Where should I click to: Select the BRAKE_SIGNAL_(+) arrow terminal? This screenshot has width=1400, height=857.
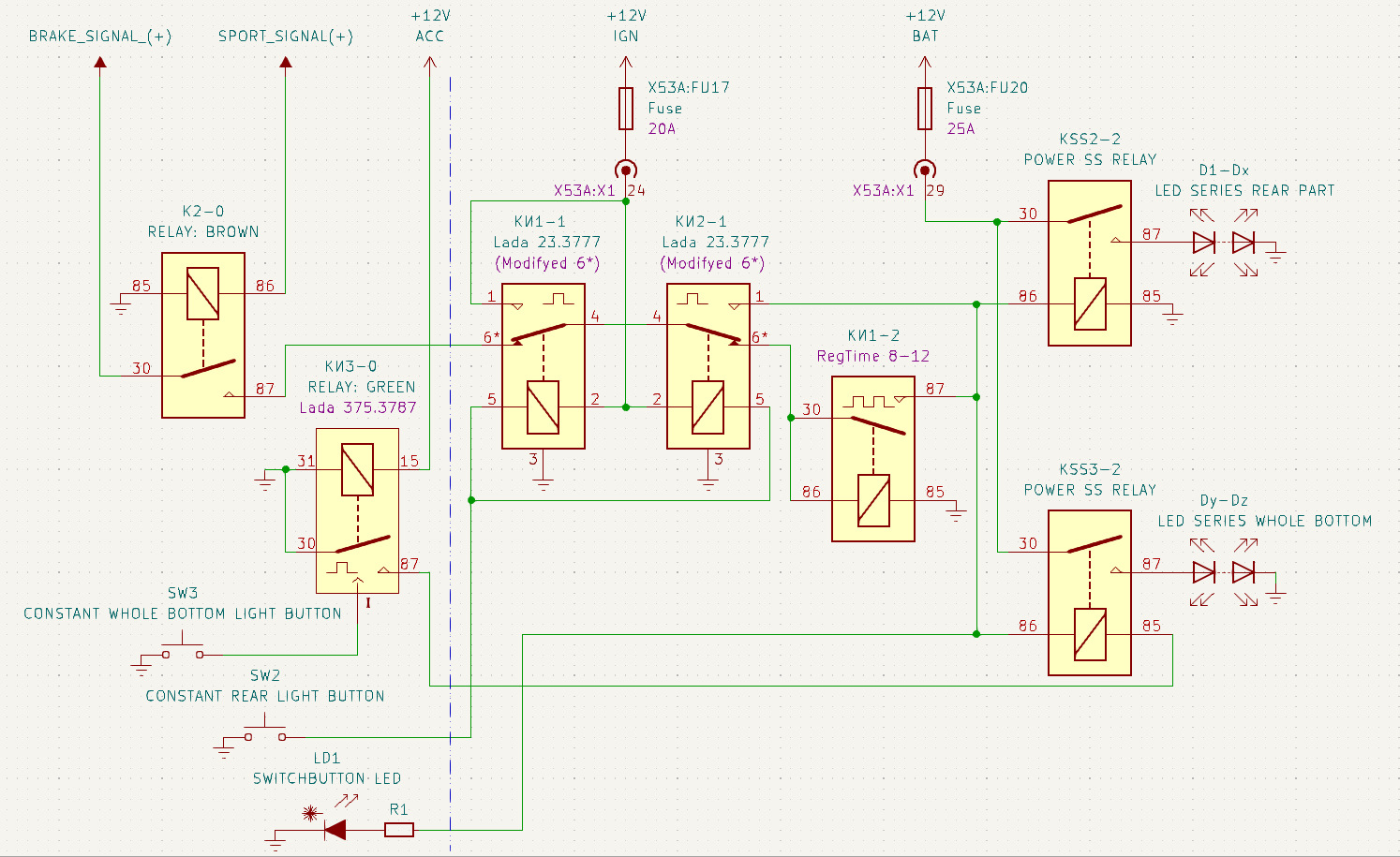pyautogui.click(x=100, y=62)
